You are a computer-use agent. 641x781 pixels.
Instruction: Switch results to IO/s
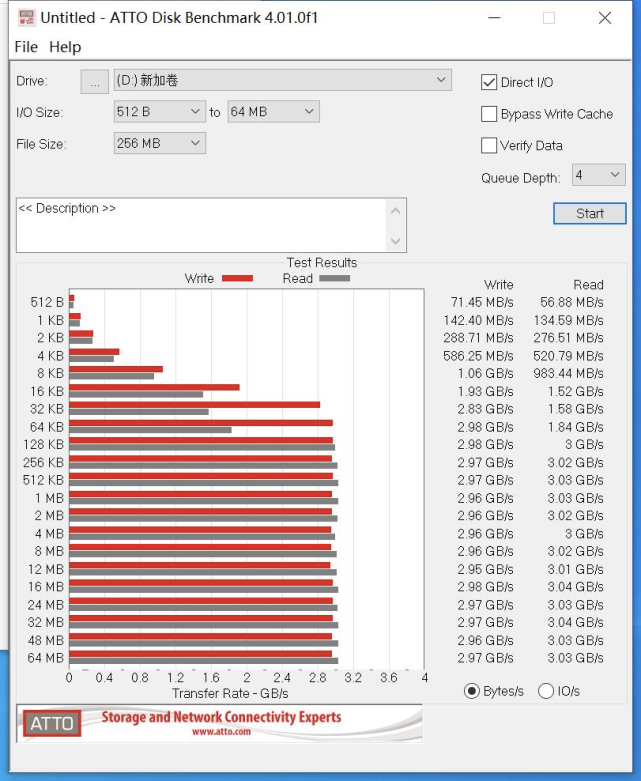tap(546, 691)
